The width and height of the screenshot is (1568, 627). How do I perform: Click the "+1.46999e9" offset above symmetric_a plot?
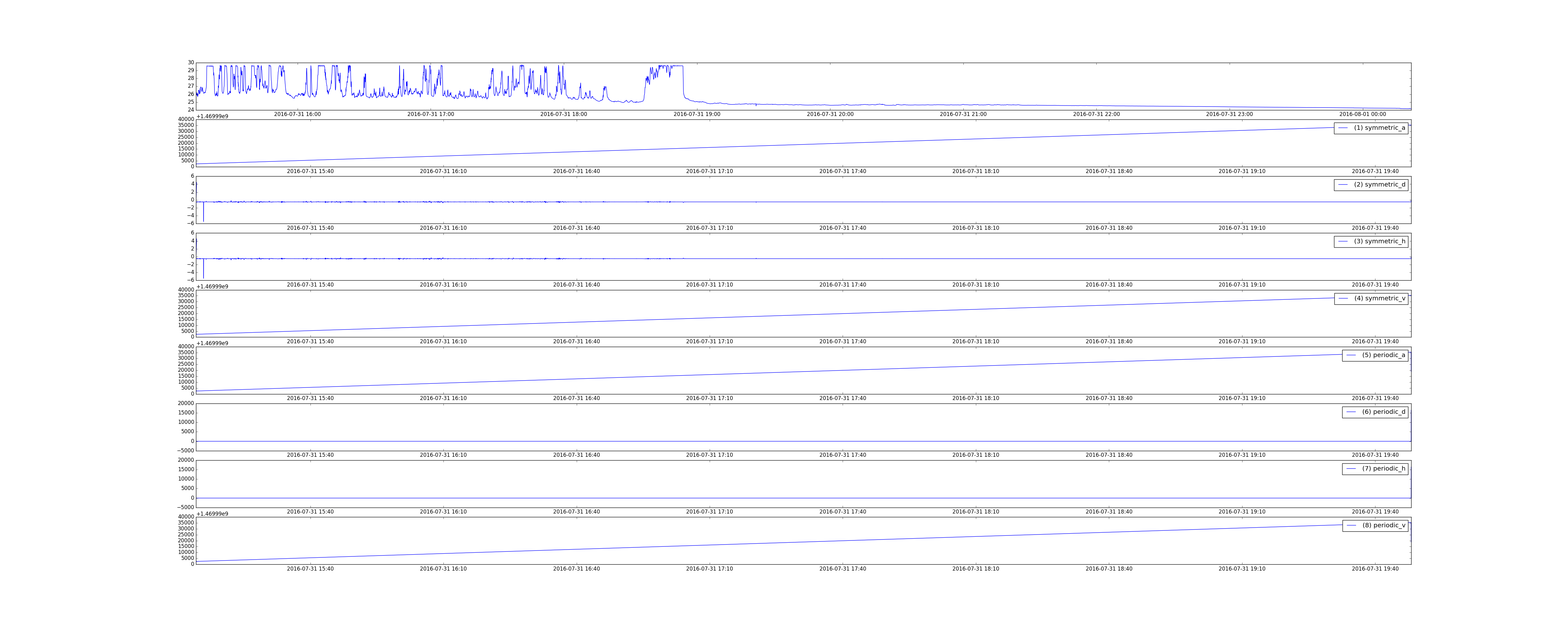[212, 116]
